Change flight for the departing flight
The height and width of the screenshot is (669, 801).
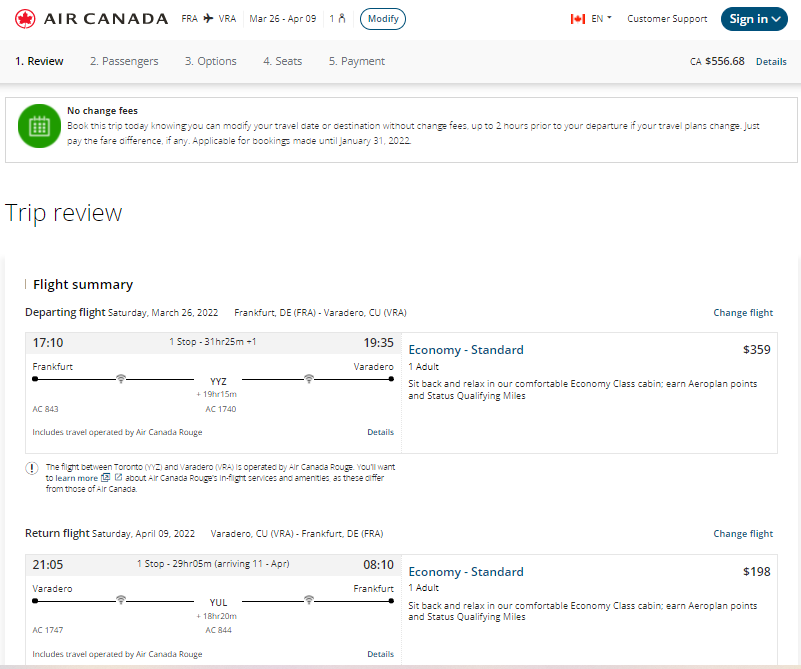743,313
